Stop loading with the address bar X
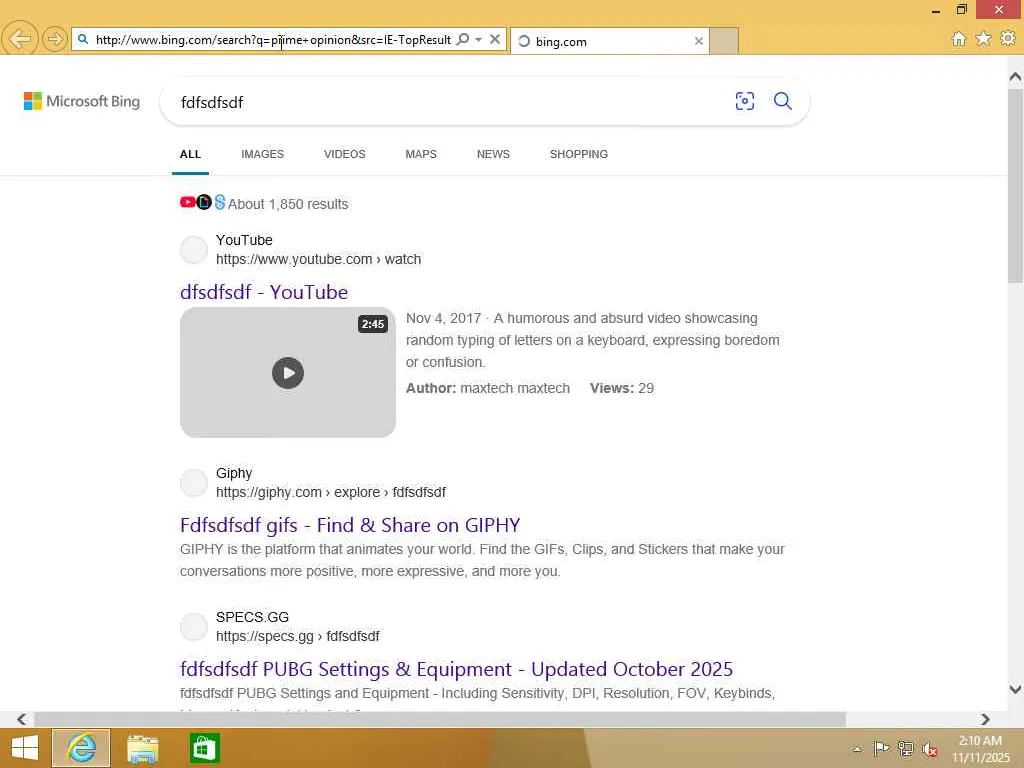Screen dimensions: 1024x768 [495, 40]
